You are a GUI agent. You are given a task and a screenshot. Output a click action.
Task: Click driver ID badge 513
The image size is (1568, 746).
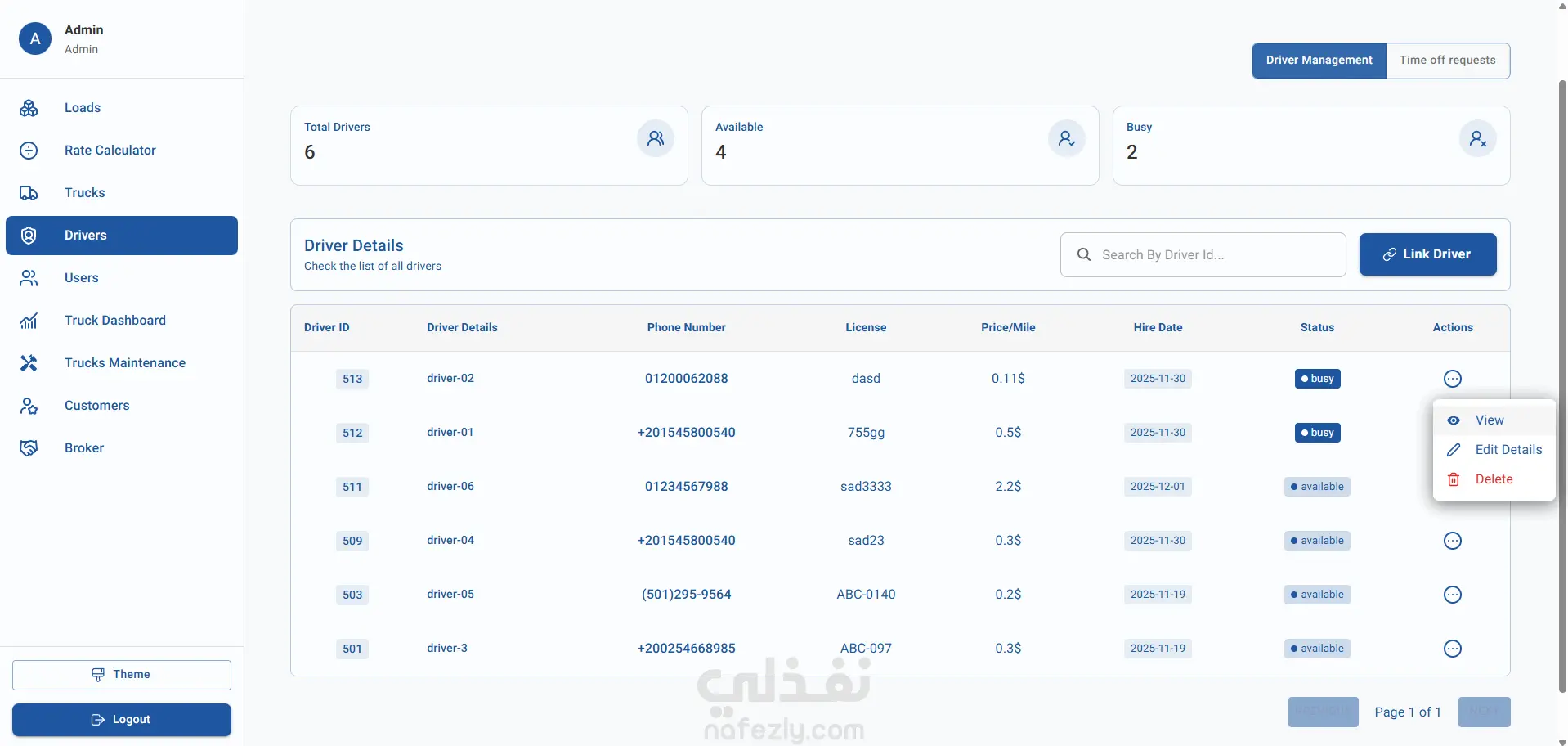tap(352, 379)
